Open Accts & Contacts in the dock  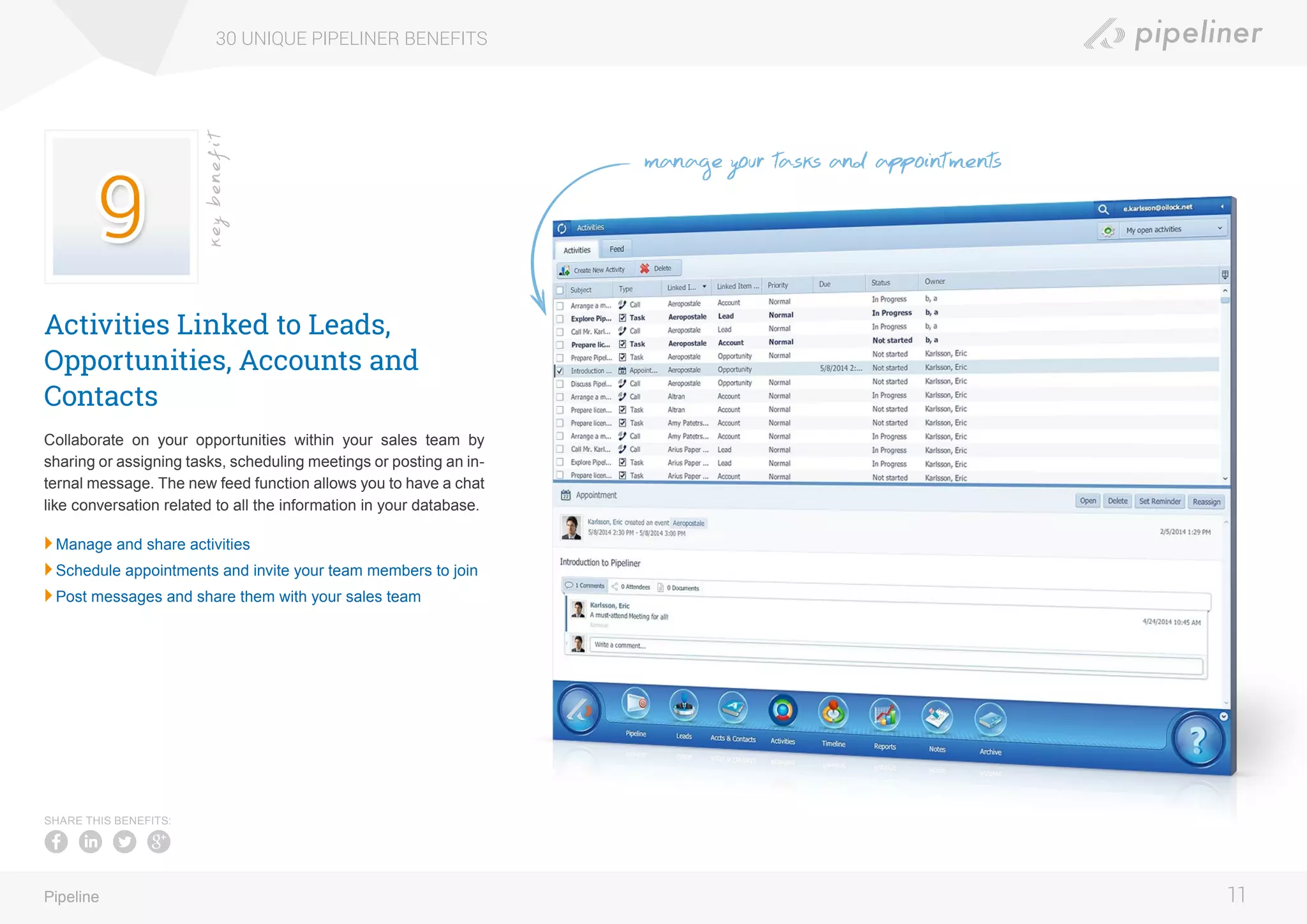[x=733, y=710]
